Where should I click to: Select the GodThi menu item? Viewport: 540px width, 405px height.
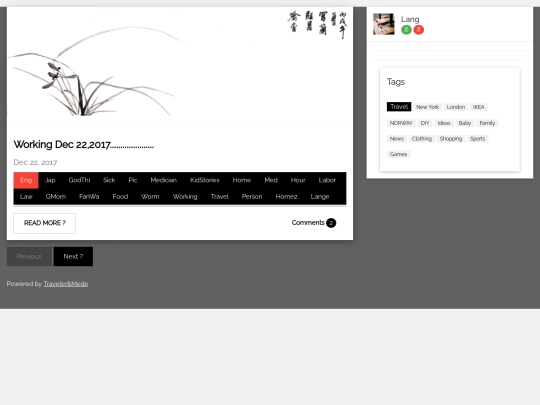point(79,180)
